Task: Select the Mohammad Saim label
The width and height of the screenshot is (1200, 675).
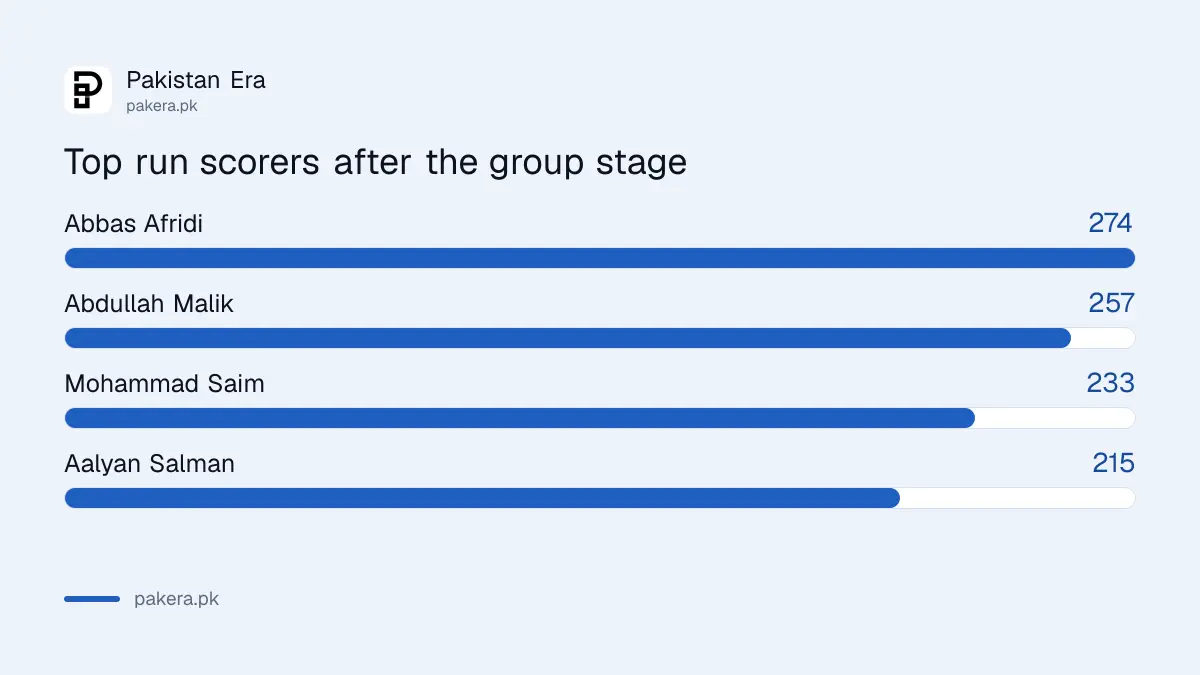Action: tap(165, 383)
